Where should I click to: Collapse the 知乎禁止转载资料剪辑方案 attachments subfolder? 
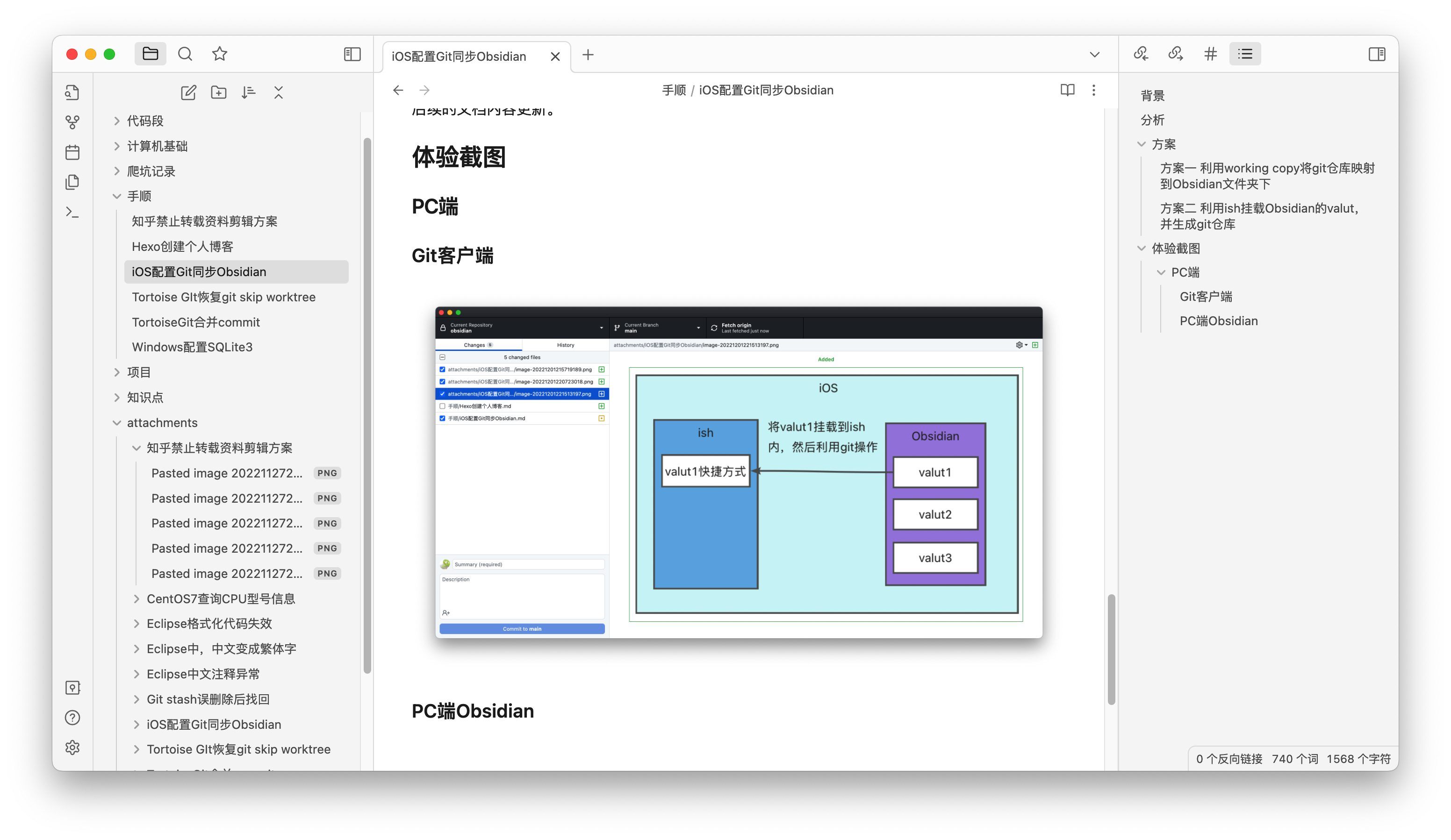click(x=136, y=448)
